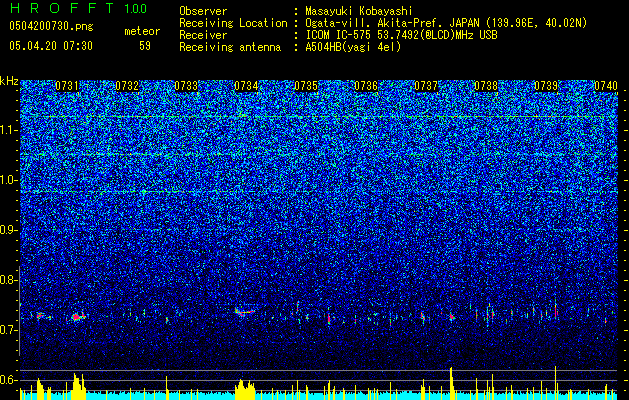This screenshot has width=629, height=400.
Task: Click the Observer name Masayuki Kobayashi
Action: click(359, 11)
